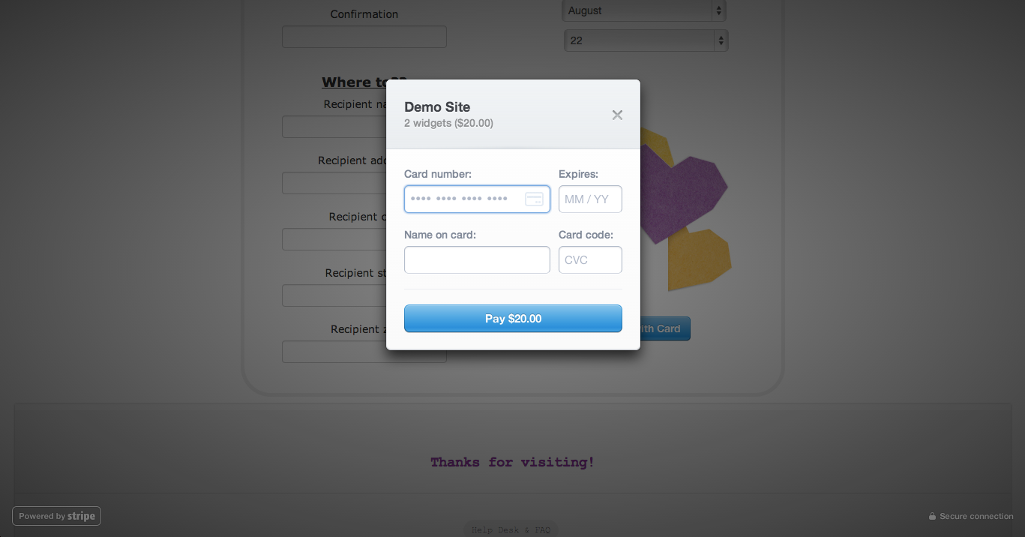Click the credit card icon in card number field

tap(534, 199)
